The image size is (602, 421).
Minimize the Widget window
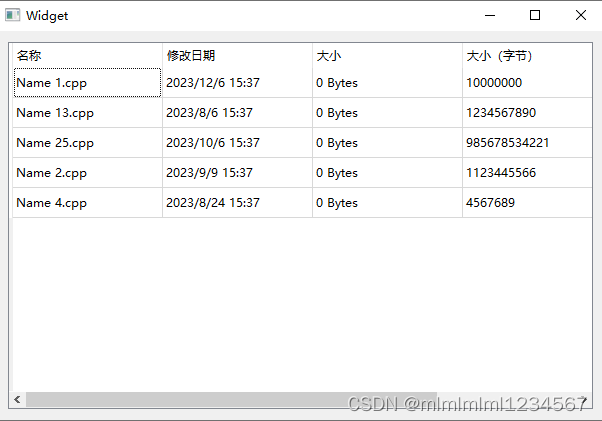point(490,15)
